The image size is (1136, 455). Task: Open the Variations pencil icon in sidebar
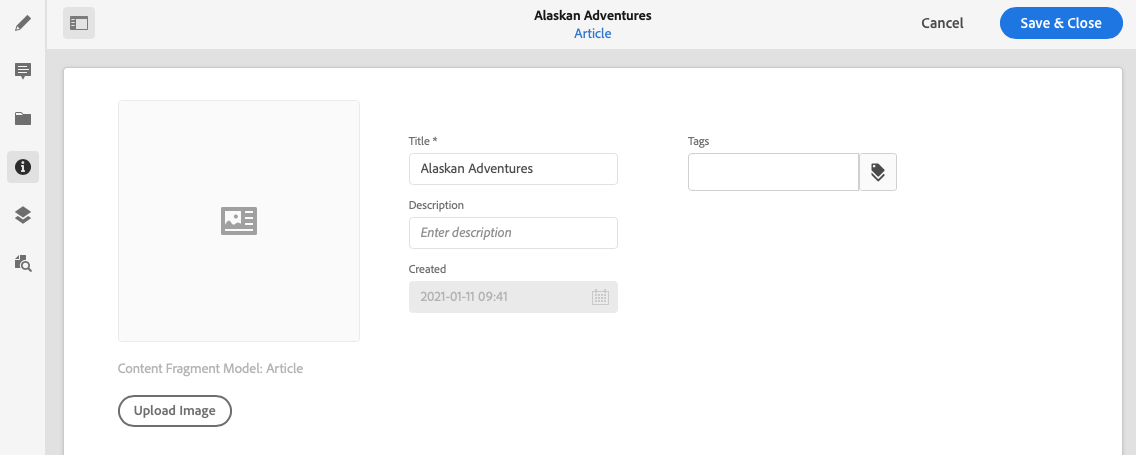[x=23, y=22]
